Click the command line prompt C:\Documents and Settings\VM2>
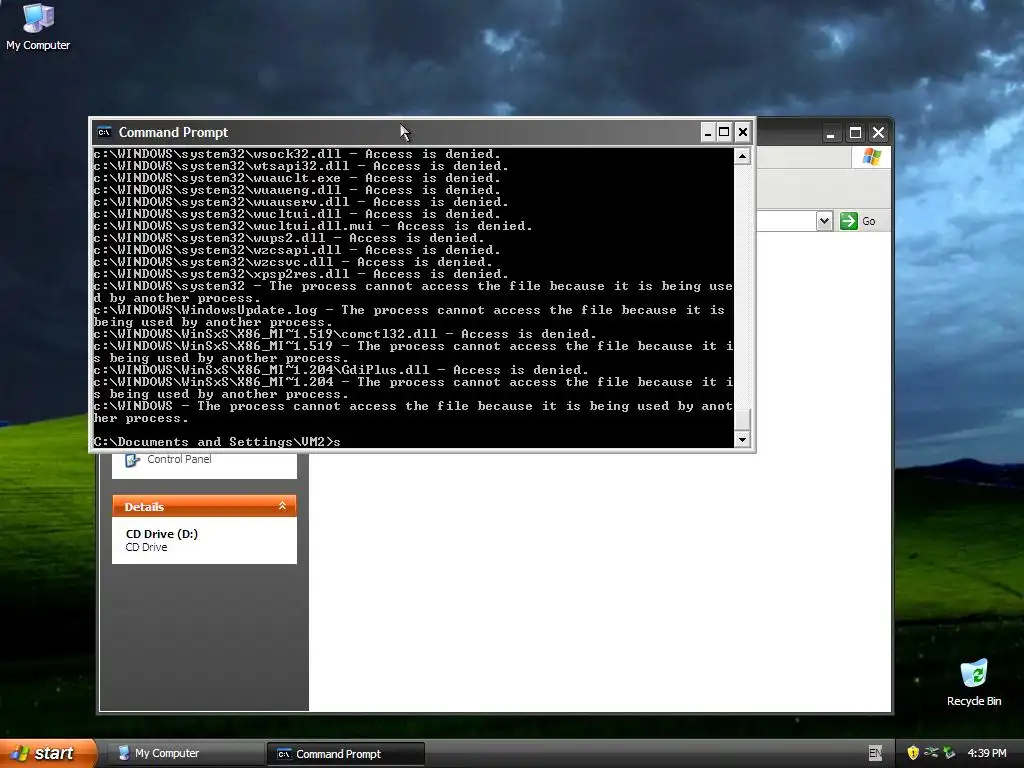 click(213, 442)
